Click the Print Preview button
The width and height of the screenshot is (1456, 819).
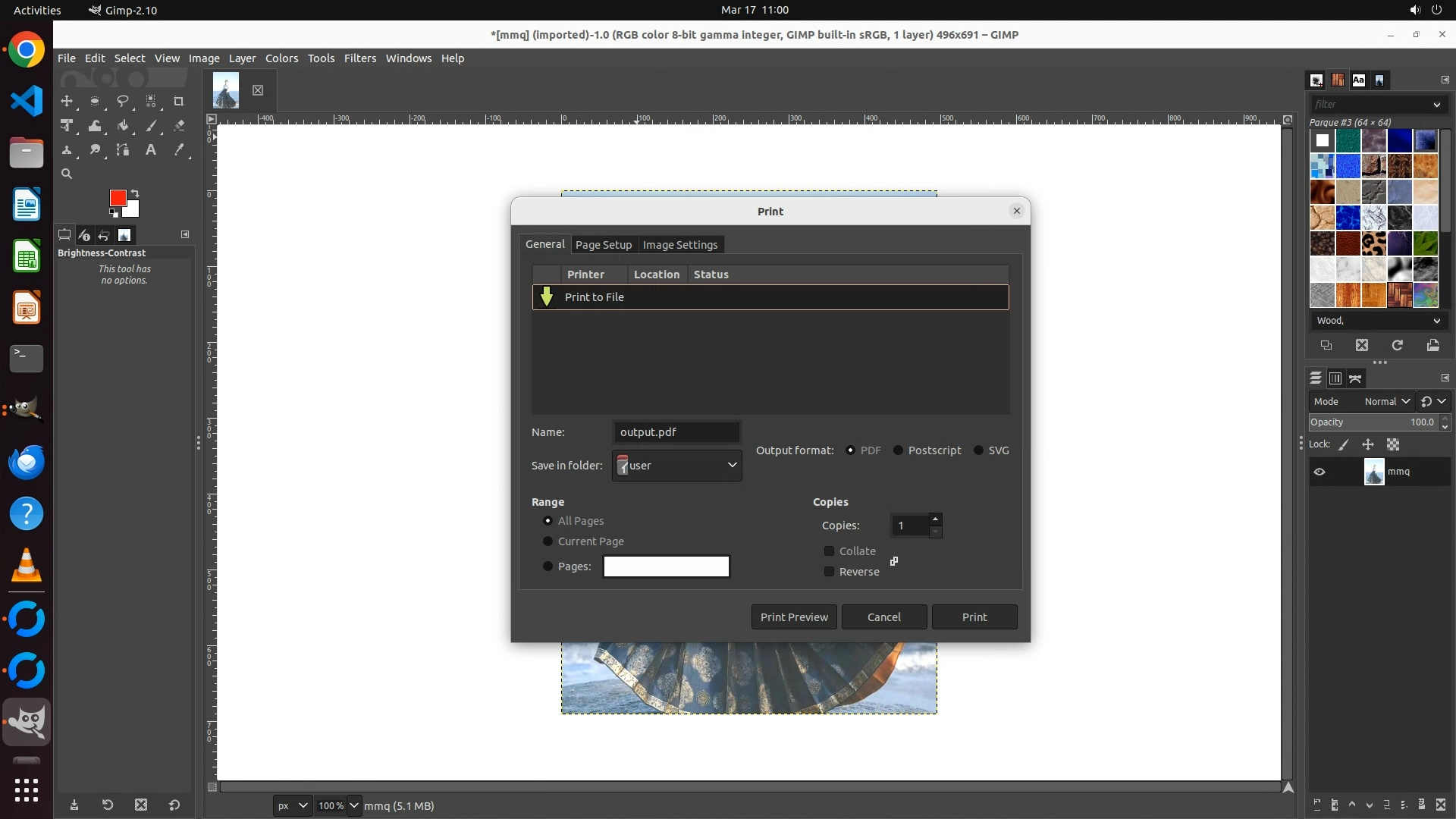coord(794,617)
